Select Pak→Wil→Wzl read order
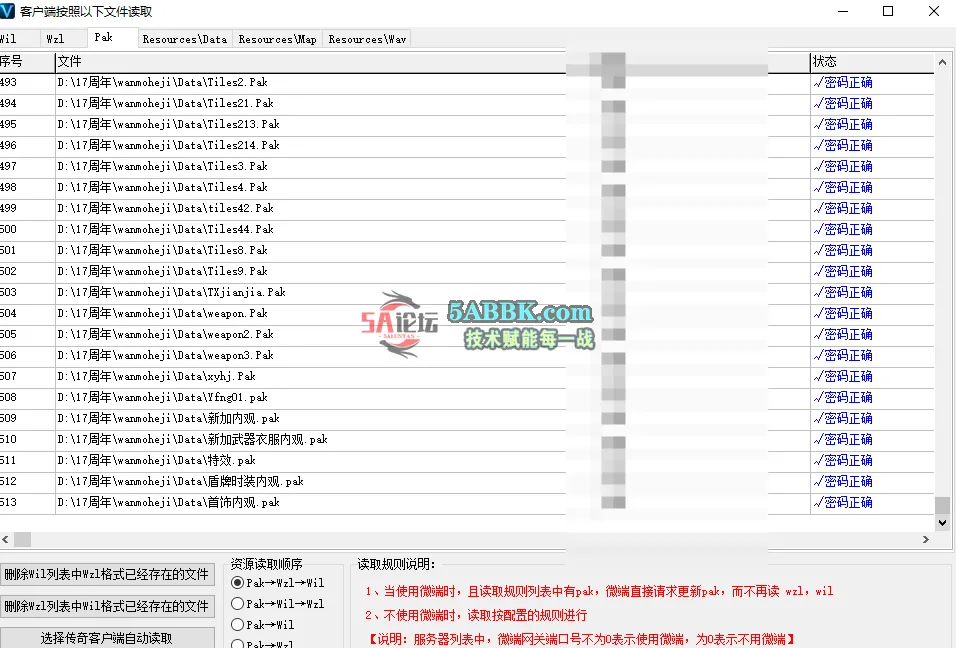 tap(277, 603)
